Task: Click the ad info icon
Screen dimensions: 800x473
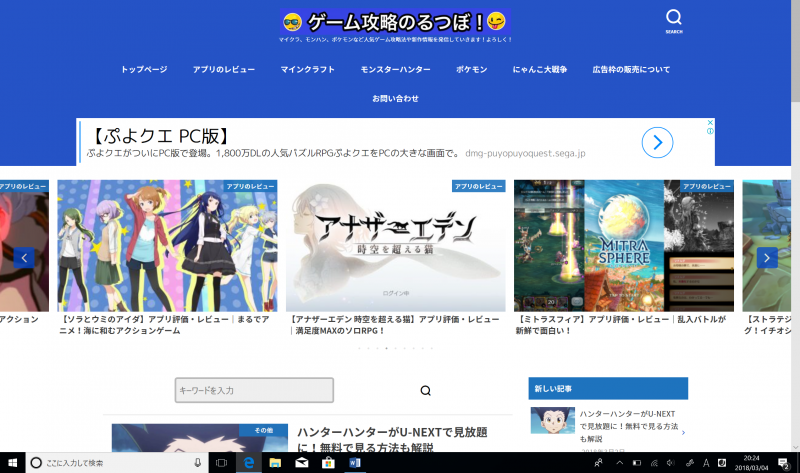Action: pos(710,131)
